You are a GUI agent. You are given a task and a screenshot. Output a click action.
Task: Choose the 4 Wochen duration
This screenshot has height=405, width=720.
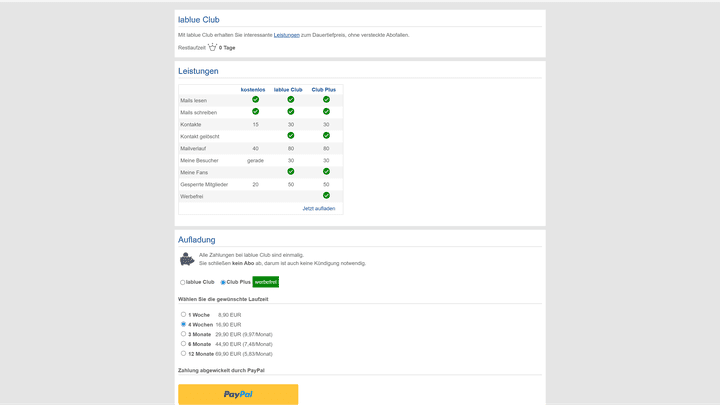tap(183, 324)
